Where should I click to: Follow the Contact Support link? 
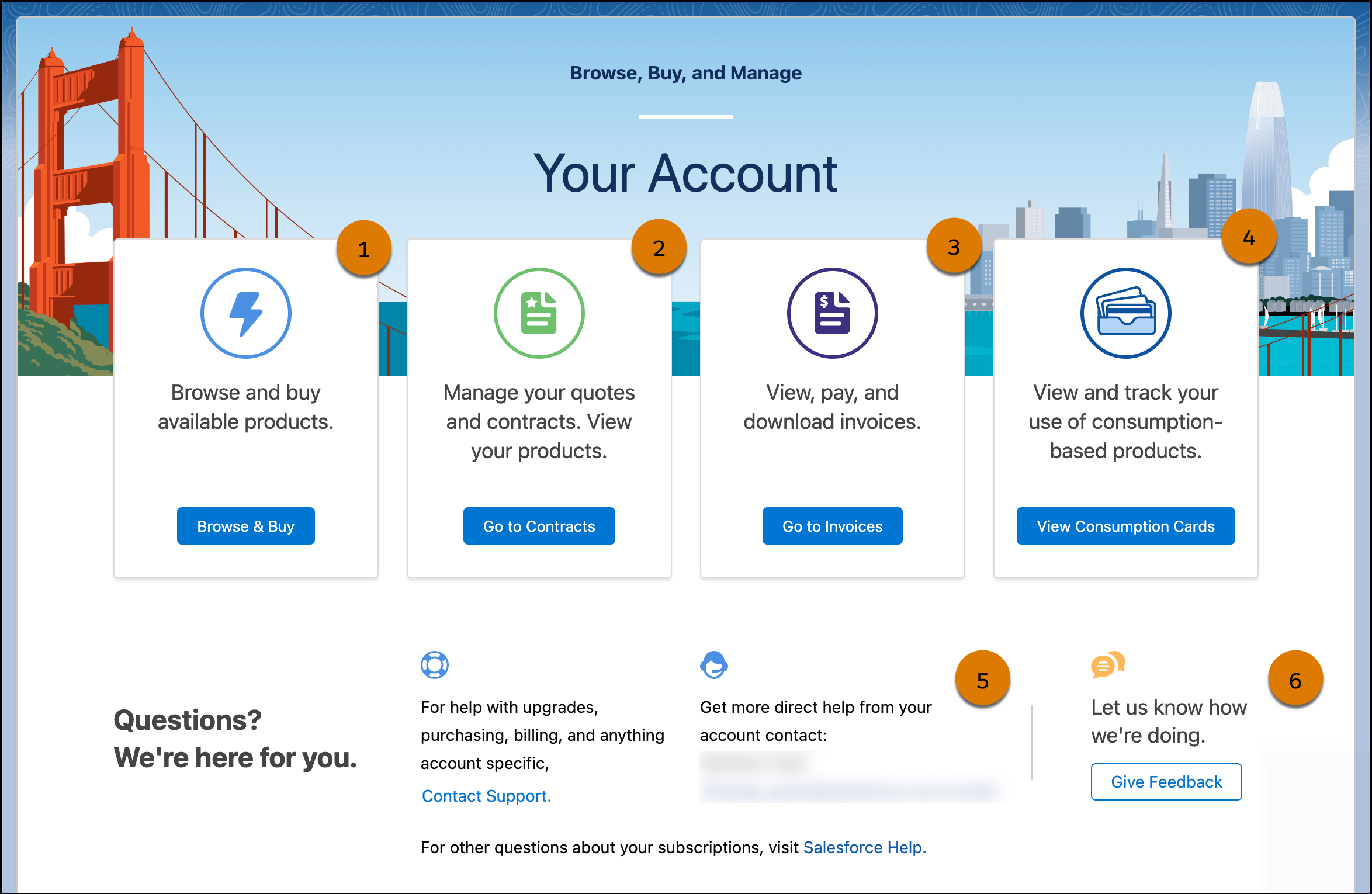pos(486,796)
